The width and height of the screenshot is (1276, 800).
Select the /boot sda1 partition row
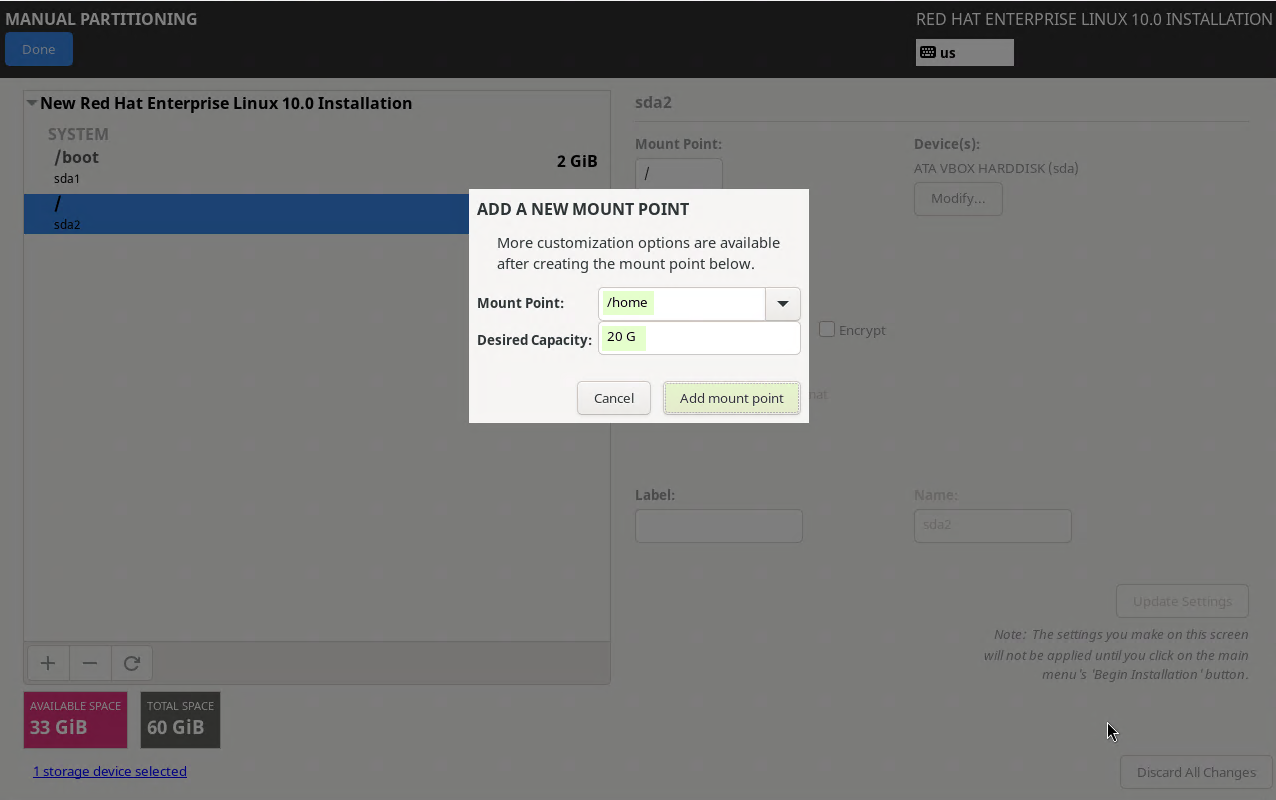tap(316, 167)
